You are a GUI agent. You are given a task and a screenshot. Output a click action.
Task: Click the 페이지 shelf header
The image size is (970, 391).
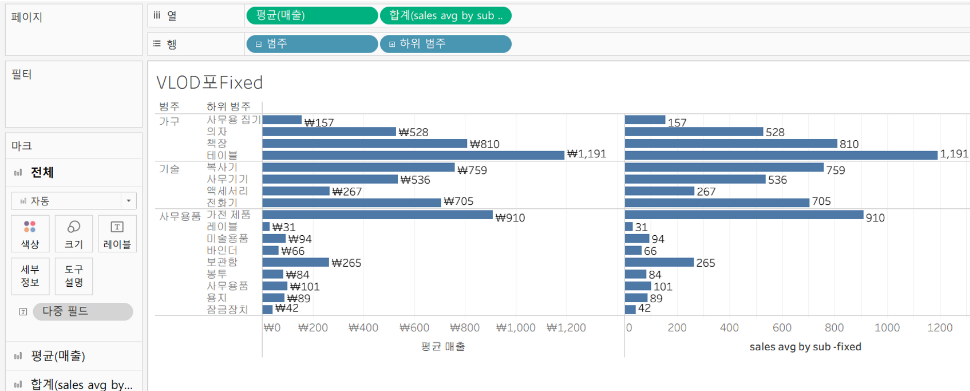(27, 17)
